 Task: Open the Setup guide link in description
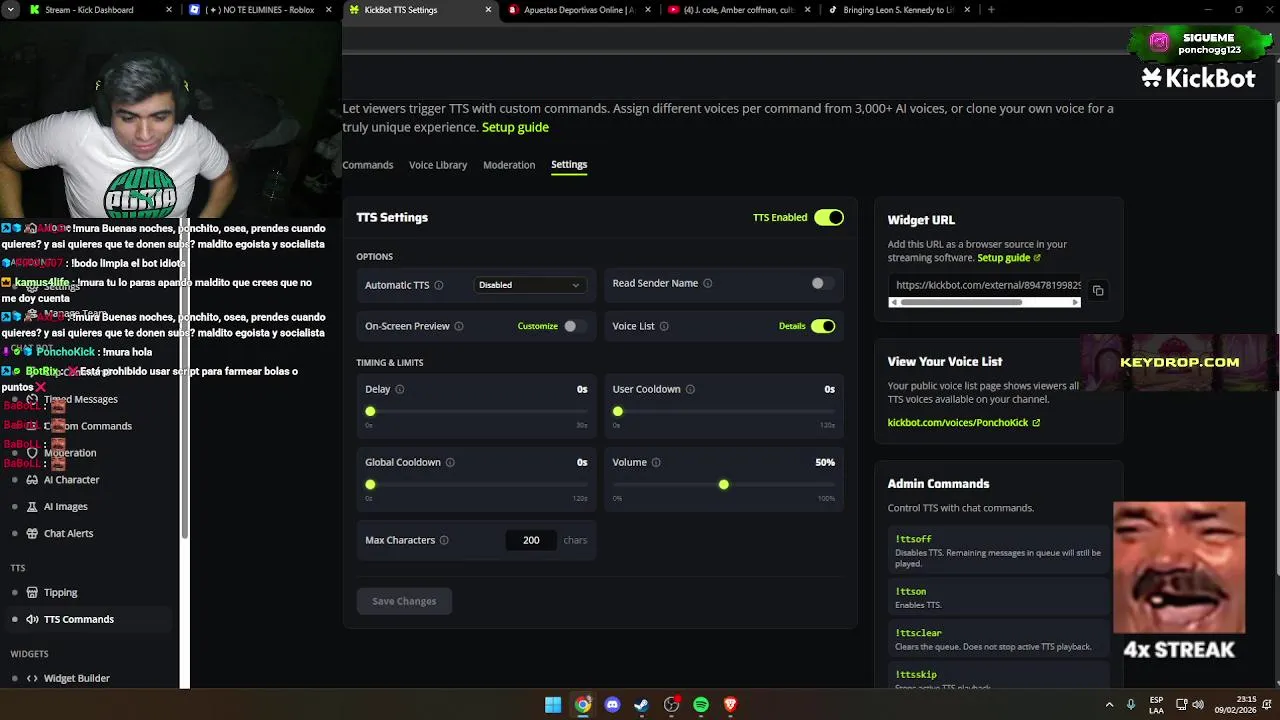515,128
